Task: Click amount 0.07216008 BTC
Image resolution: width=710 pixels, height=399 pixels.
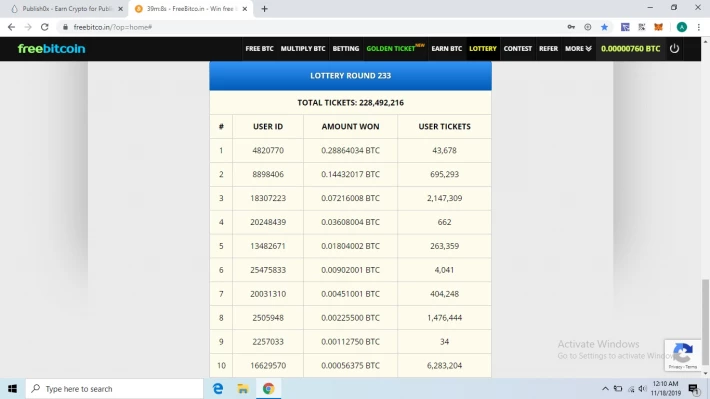Action: 350,198
